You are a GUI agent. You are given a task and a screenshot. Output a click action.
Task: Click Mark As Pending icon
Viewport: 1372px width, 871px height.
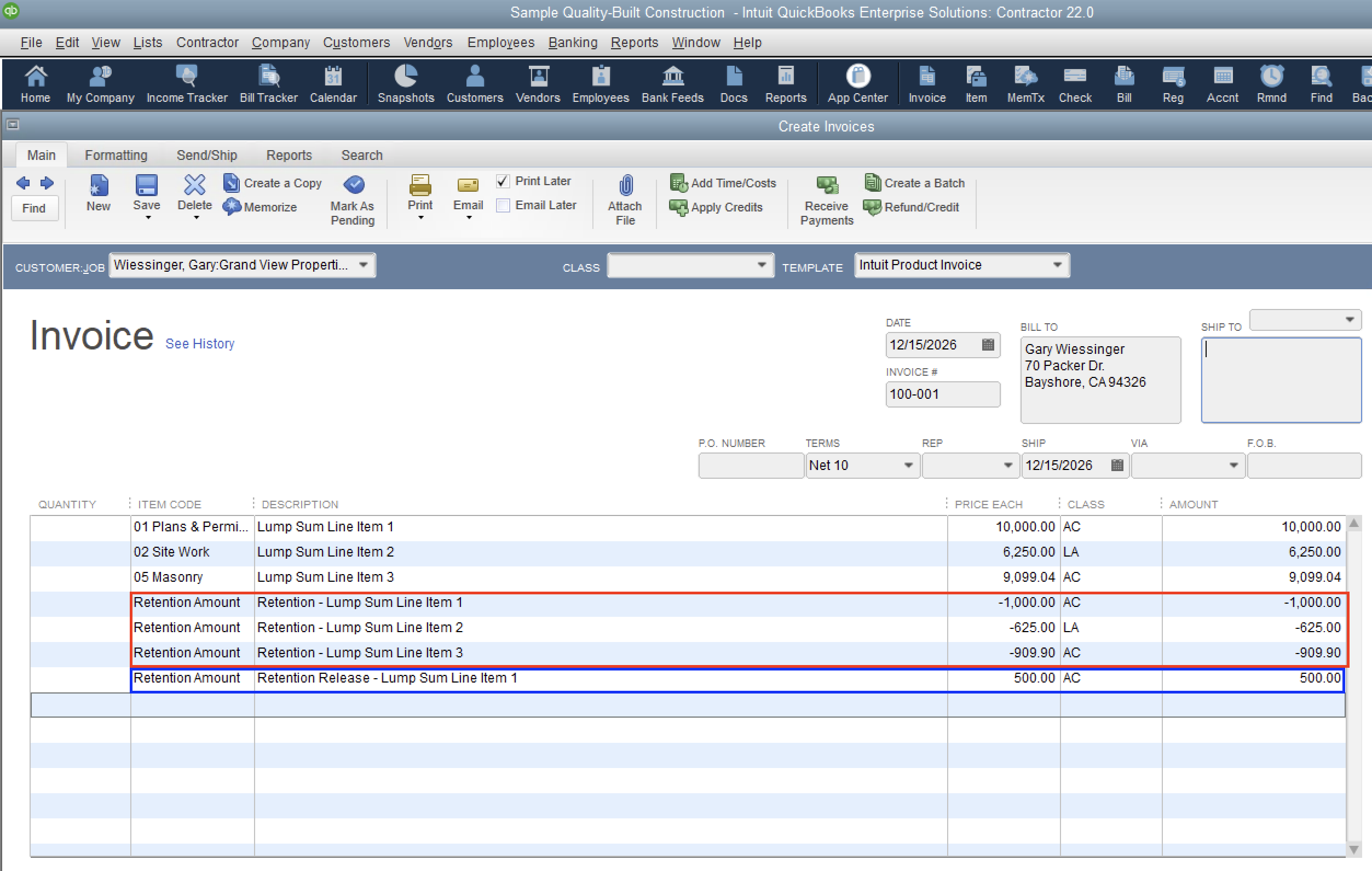click(x=353, y=200)
